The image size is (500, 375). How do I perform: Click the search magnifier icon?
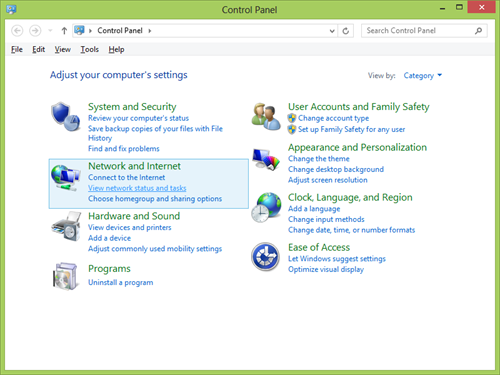478,31
